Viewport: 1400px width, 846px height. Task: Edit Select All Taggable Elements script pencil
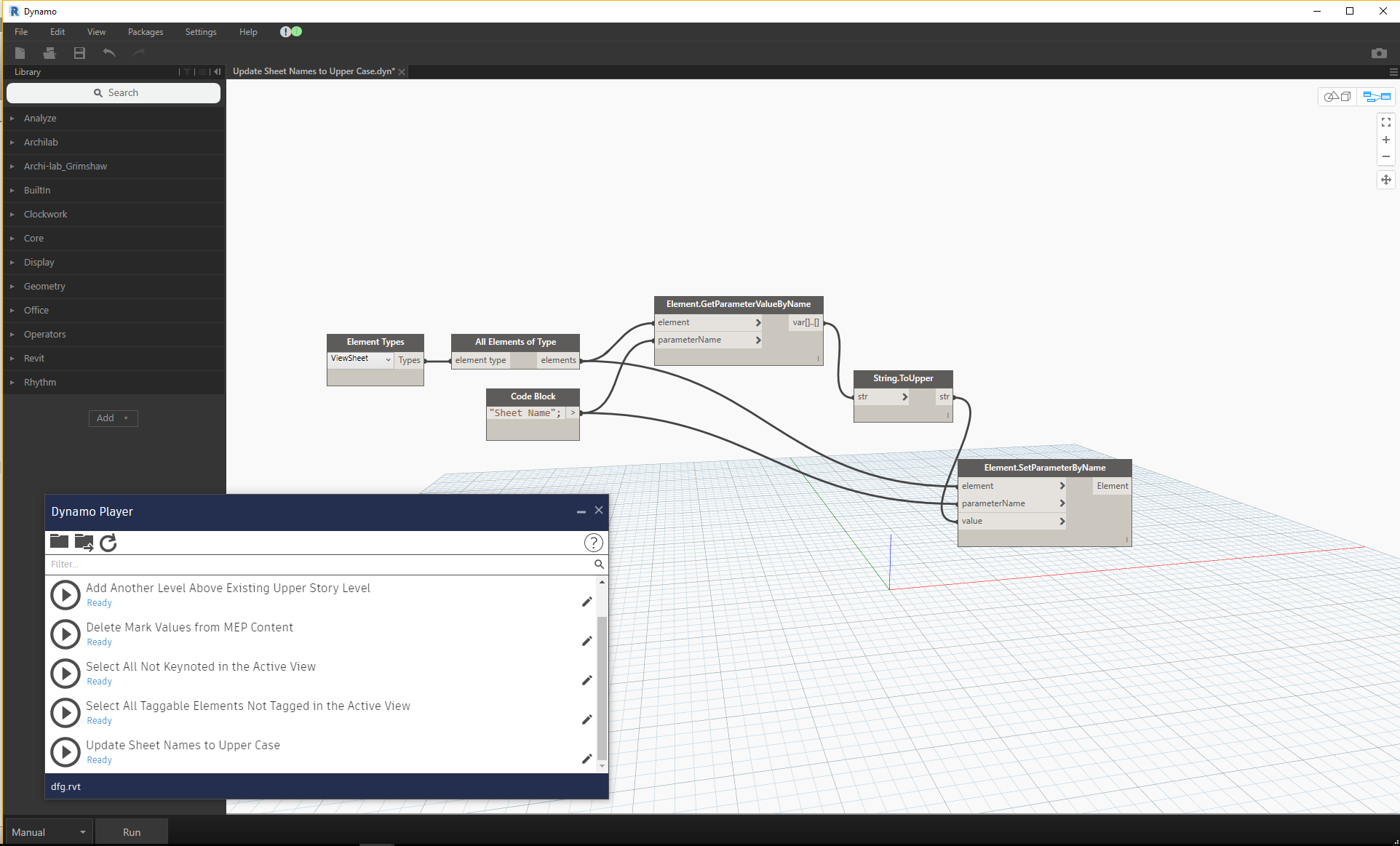coord(586,720)
